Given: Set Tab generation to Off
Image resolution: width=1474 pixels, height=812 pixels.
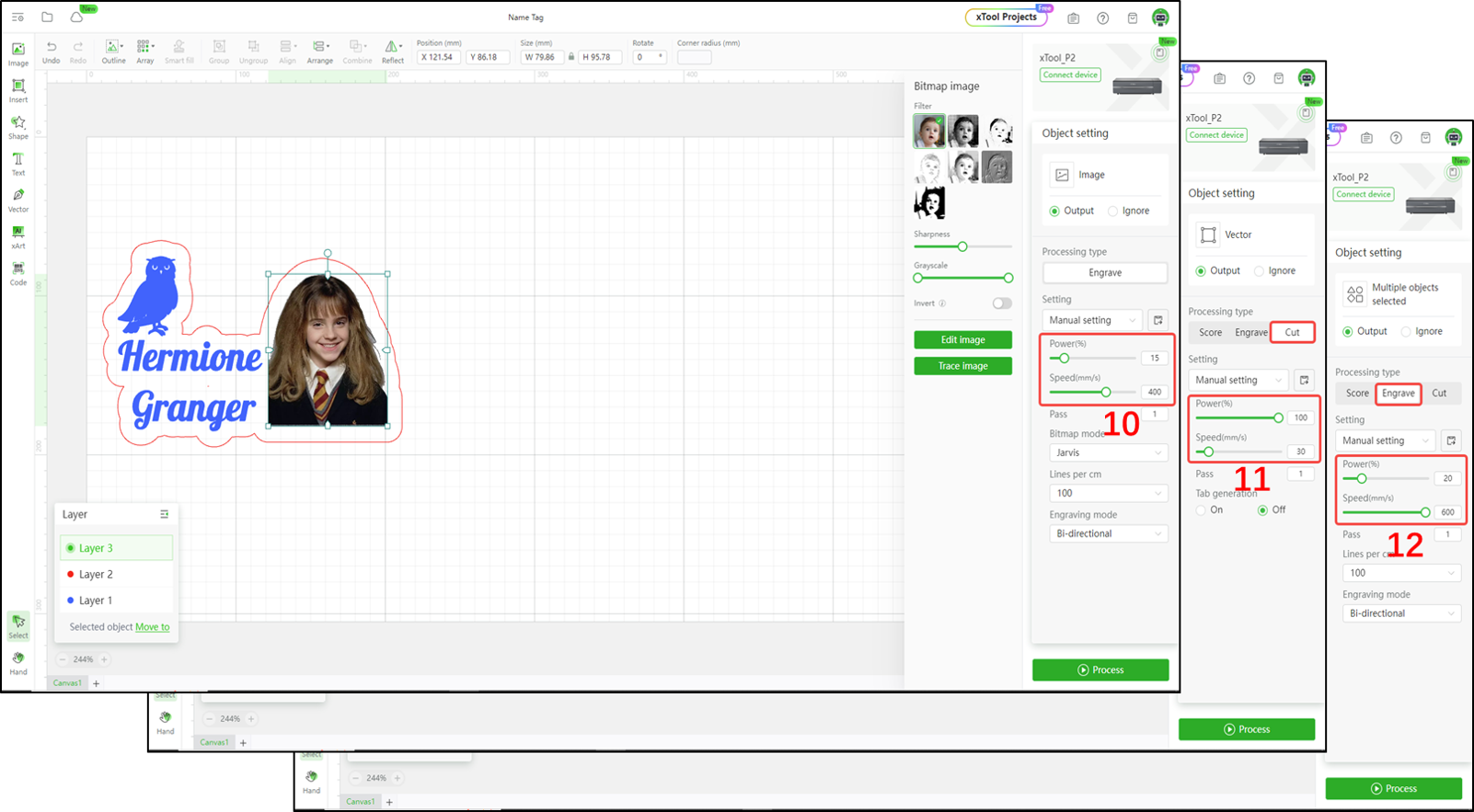Looking at the screenshot, I should [1262, 509].
